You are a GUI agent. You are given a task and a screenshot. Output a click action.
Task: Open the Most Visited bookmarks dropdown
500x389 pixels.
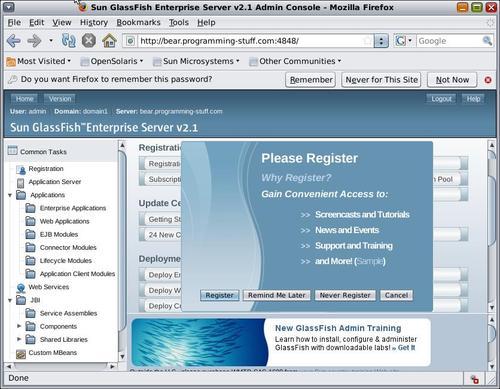39,61
